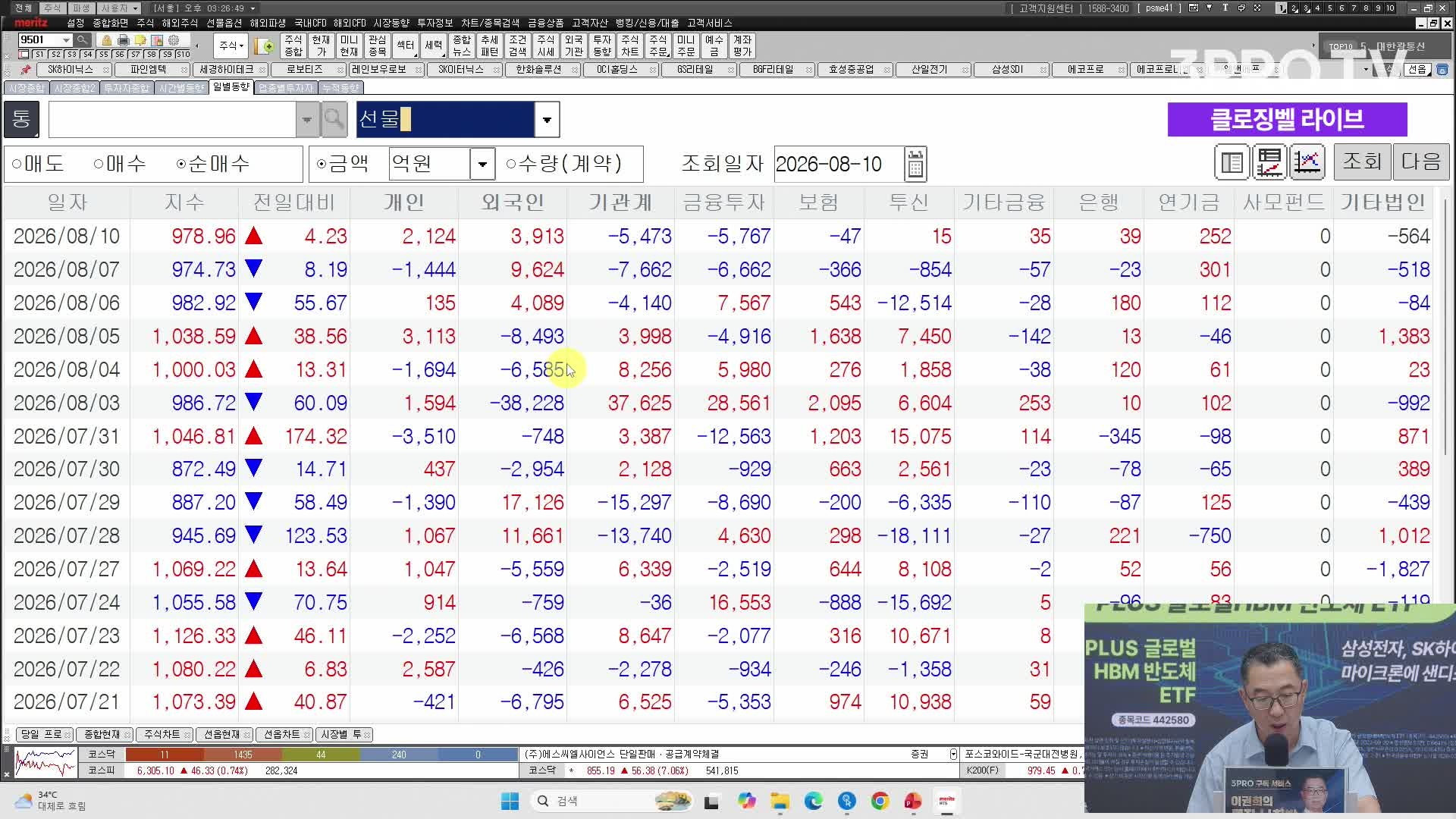1456x819 pixels.
Task: Click the printer icon in toolbar
Action: point(124,40)
